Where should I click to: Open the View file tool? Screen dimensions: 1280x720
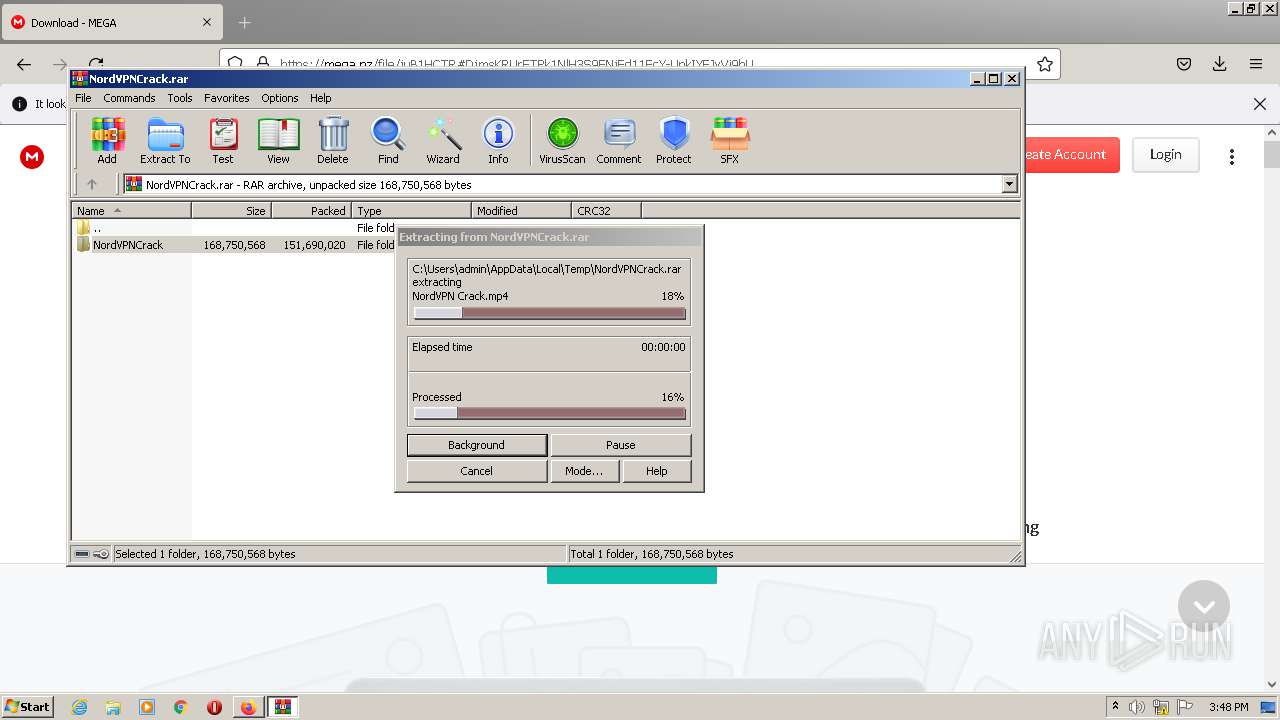pyautogui.click(x=278, y=141)
